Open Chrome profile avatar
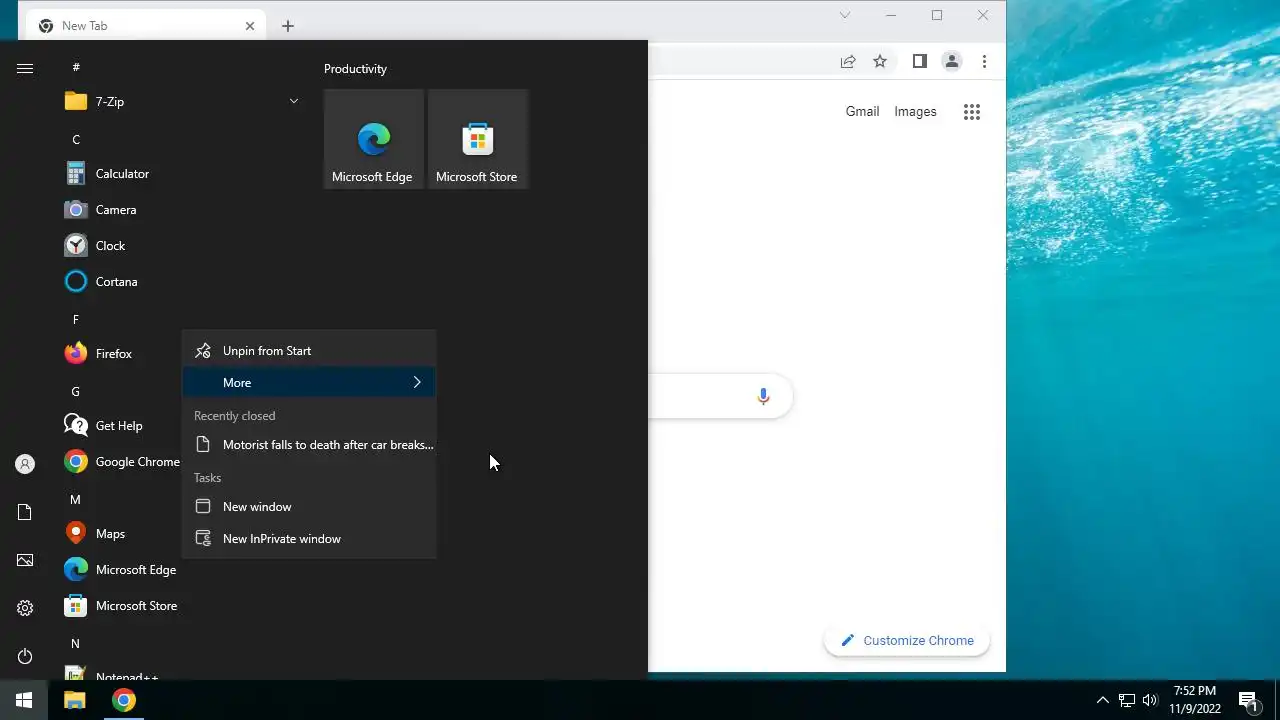Screen dimensions: 1280x720 coord(952,61)
